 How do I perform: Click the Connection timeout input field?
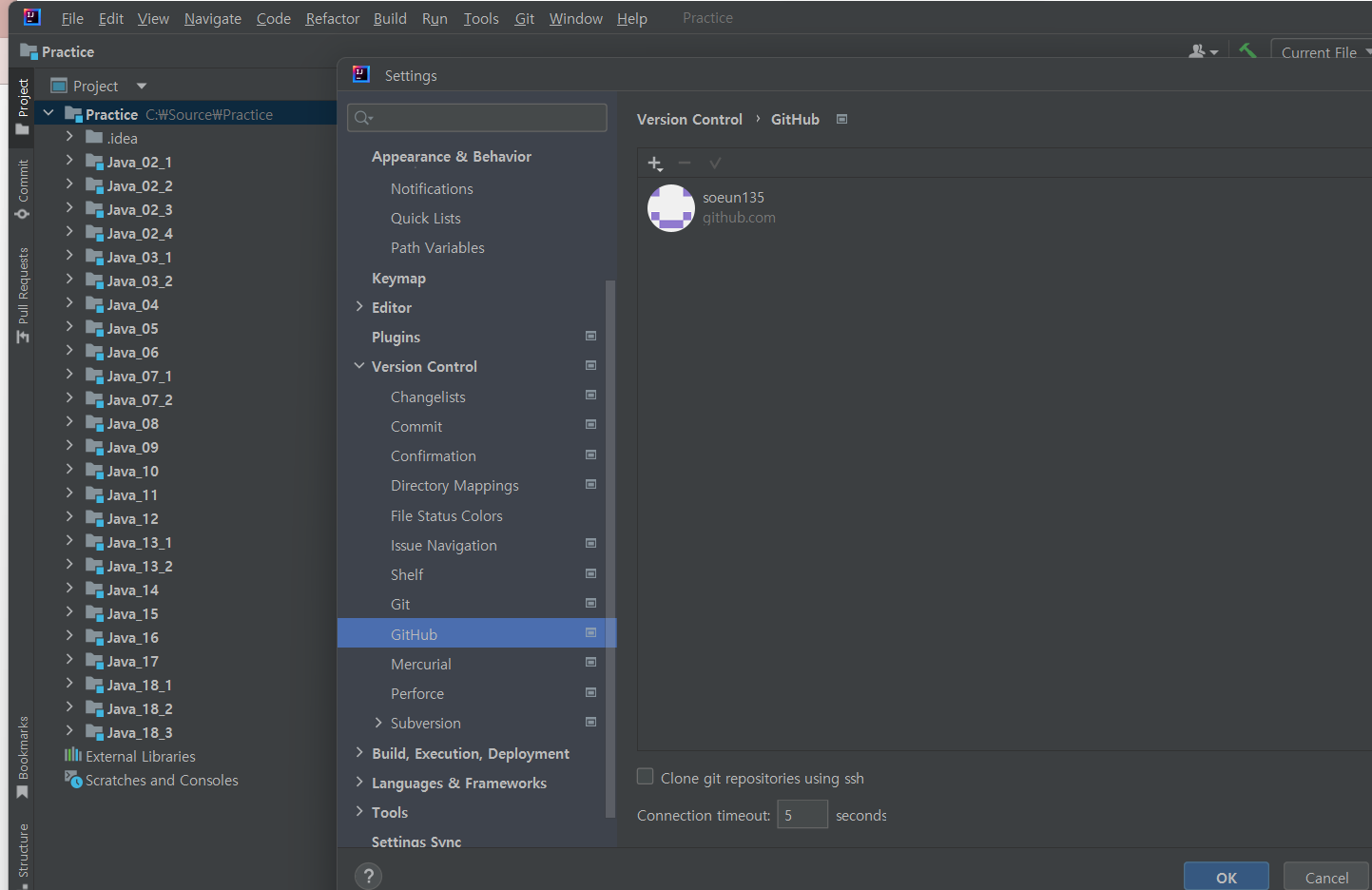[802, 815]
